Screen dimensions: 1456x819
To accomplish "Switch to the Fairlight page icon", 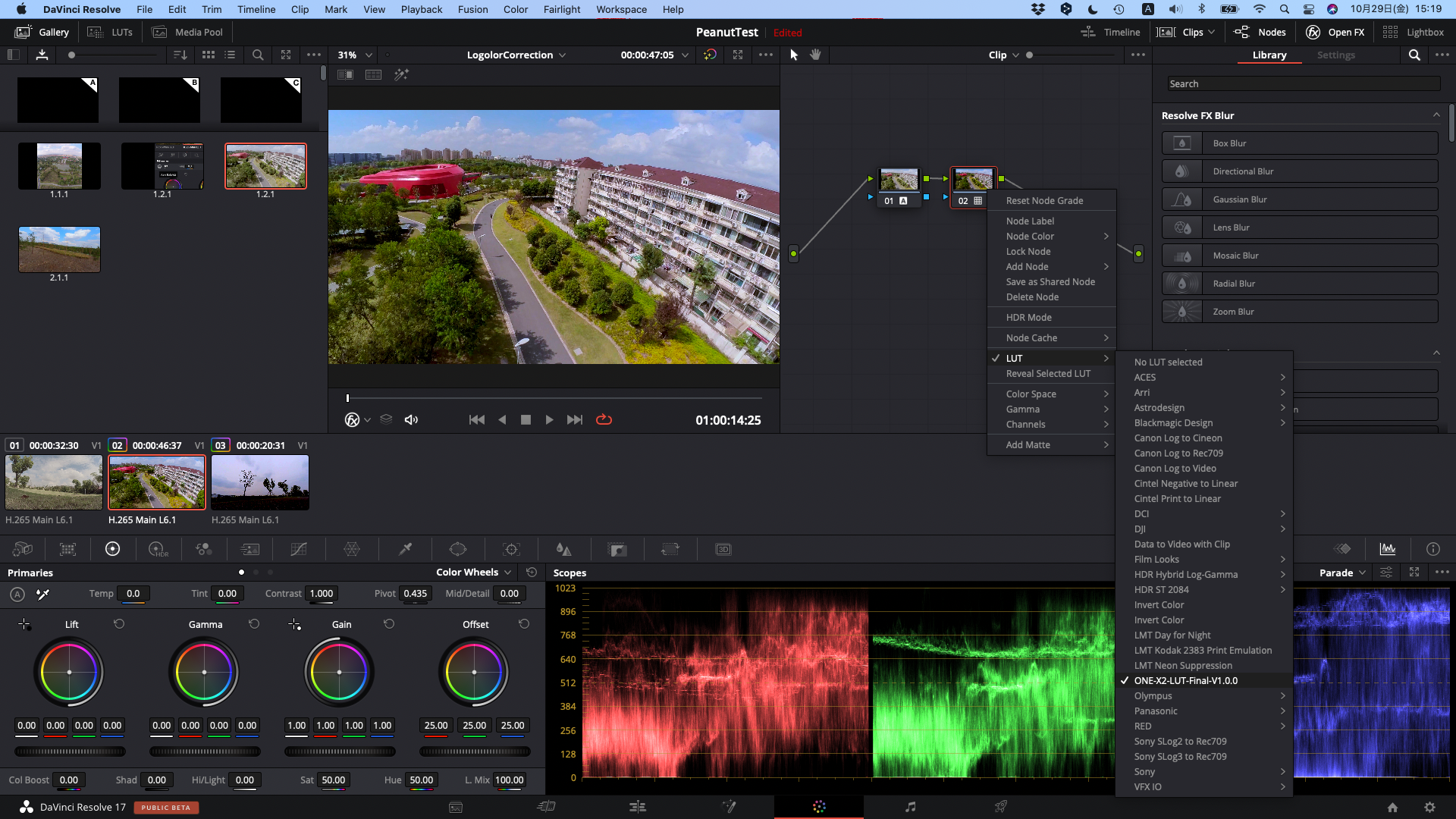I will [x=910, y=807].
